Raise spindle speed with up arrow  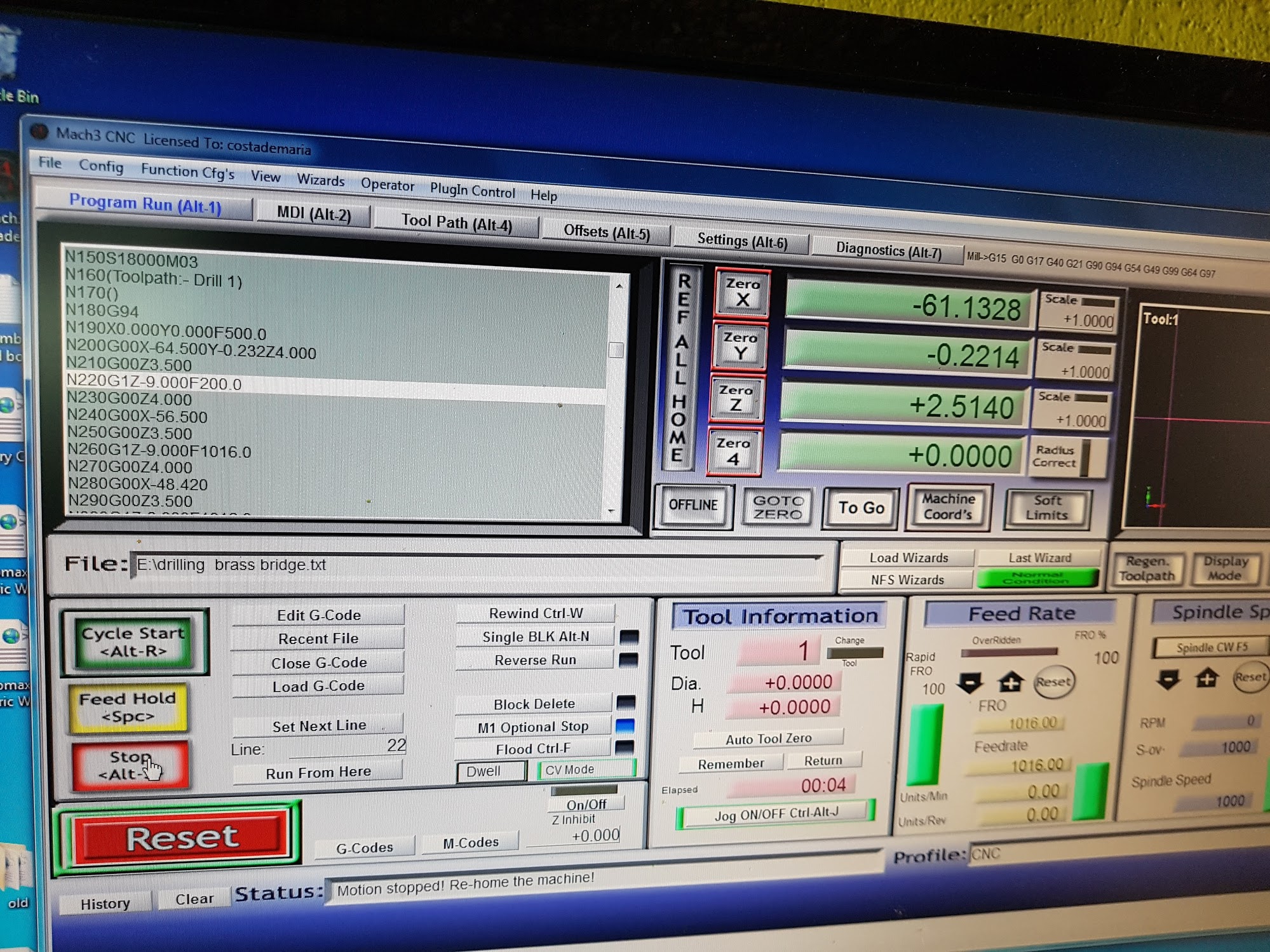pyautogui.click(x=1206, y=678)
